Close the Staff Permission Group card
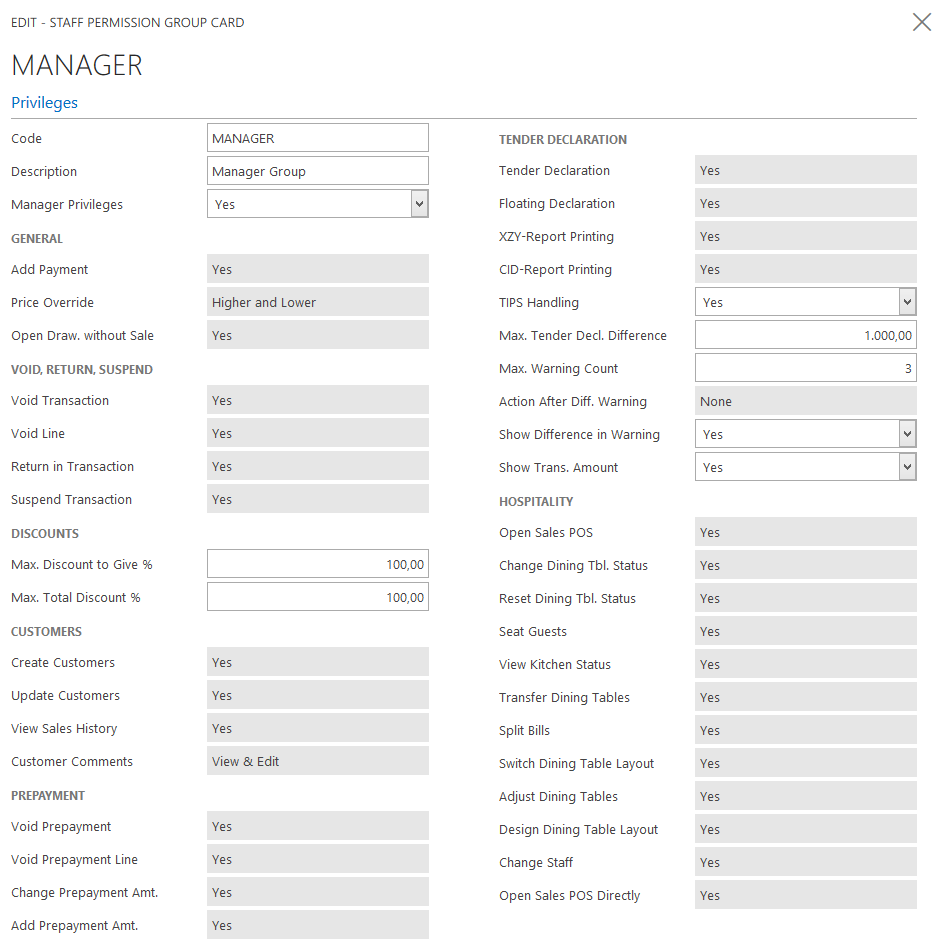Screen dimensions: 936x941 coord(921,22)
